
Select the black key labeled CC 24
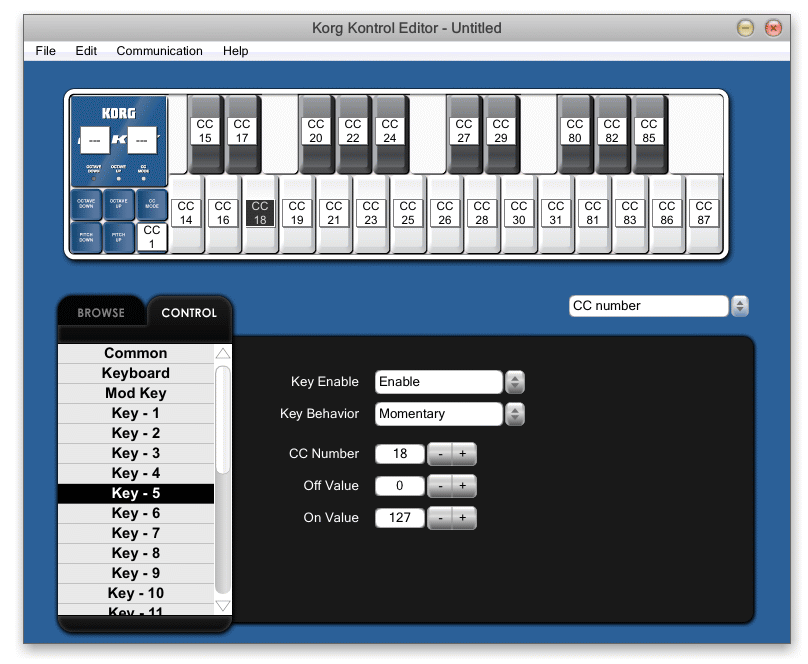[390, 134]
